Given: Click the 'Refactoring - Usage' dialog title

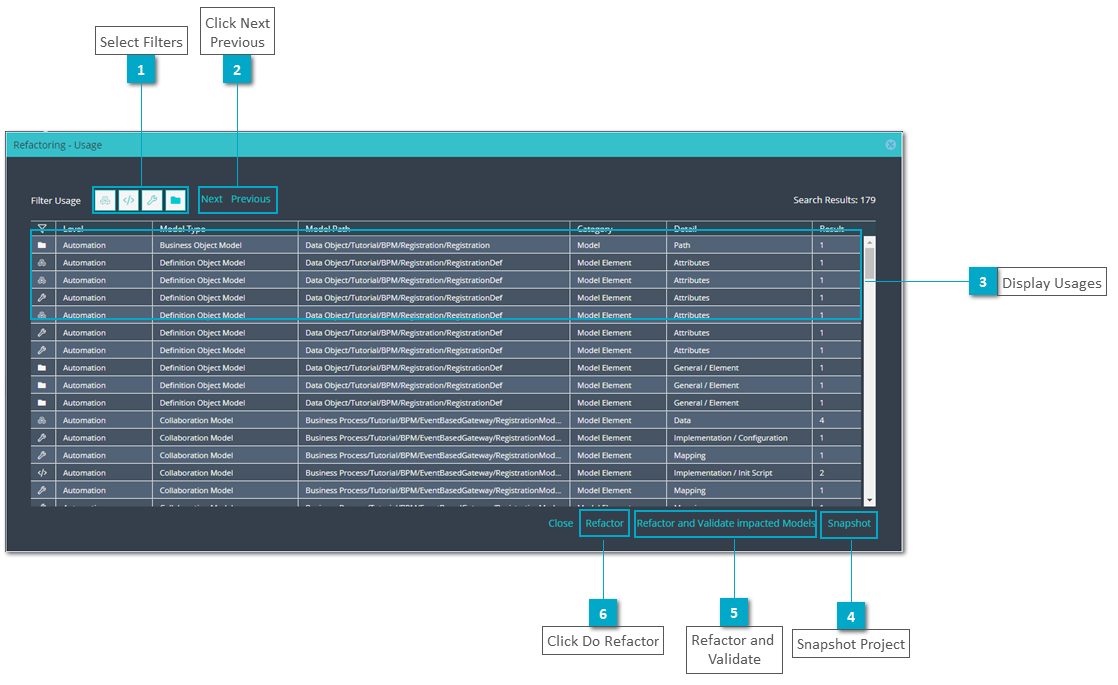Looking at the screenshot, I should pyautogui.click(x=57, y=145).
